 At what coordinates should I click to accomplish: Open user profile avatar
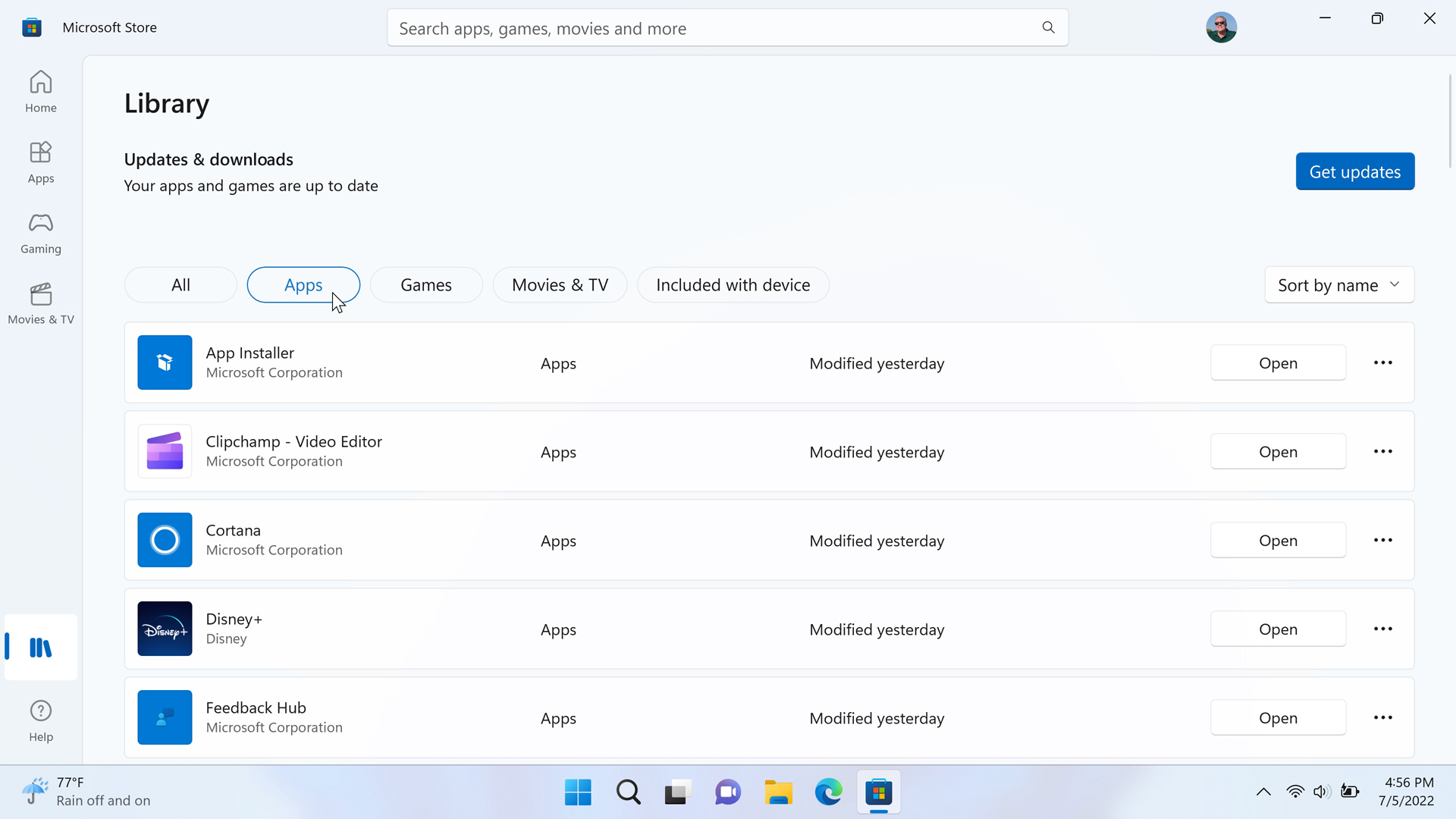pyautogui.click(x=1221, y=28)
